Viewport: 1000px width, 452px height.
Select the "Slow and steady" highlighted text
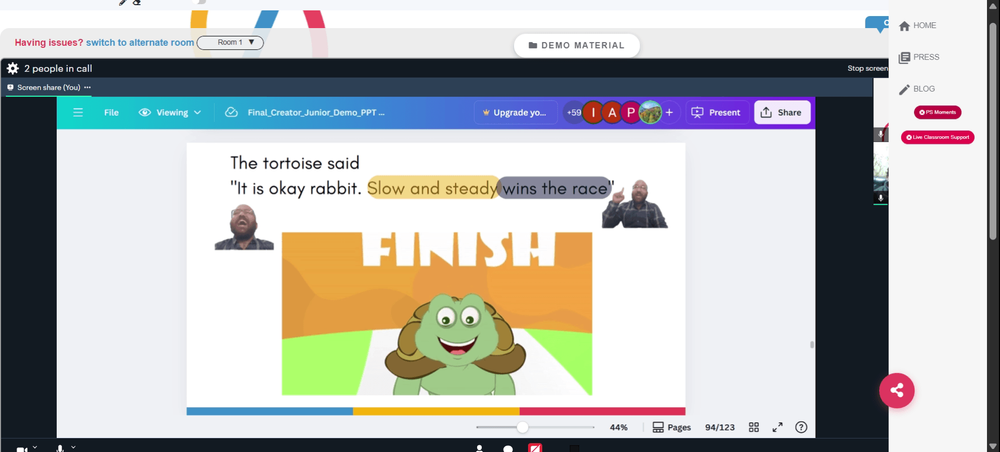pyautogui.click(x=433, y=189)
